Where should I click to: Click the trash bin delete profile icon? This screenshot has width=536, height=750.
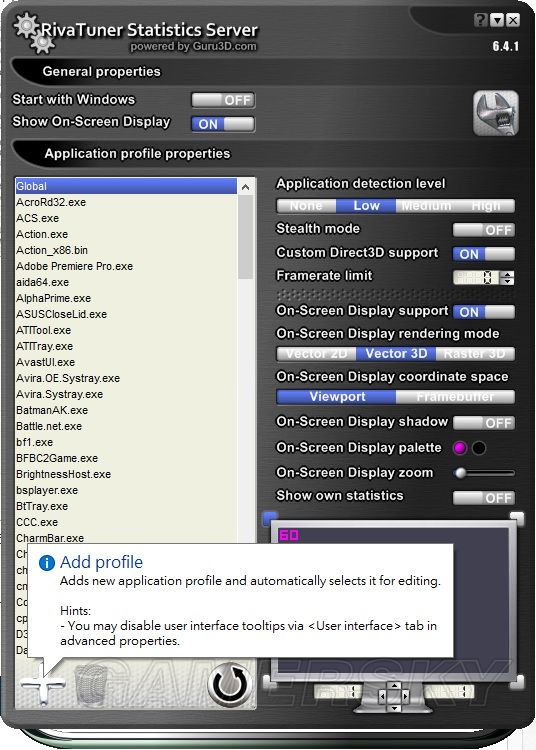coord(91,685)
